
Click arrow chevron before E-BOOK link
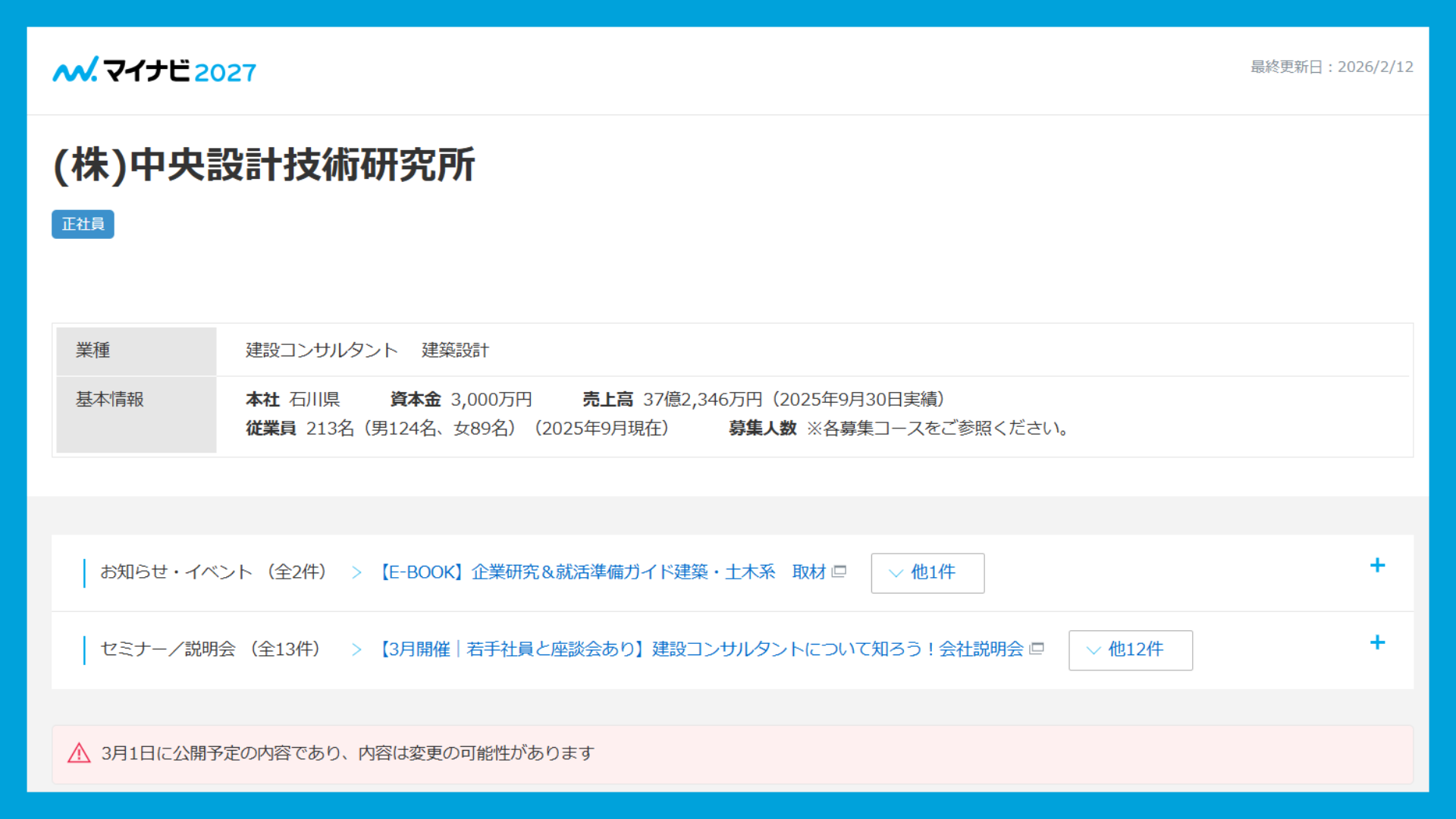[356, 573]
